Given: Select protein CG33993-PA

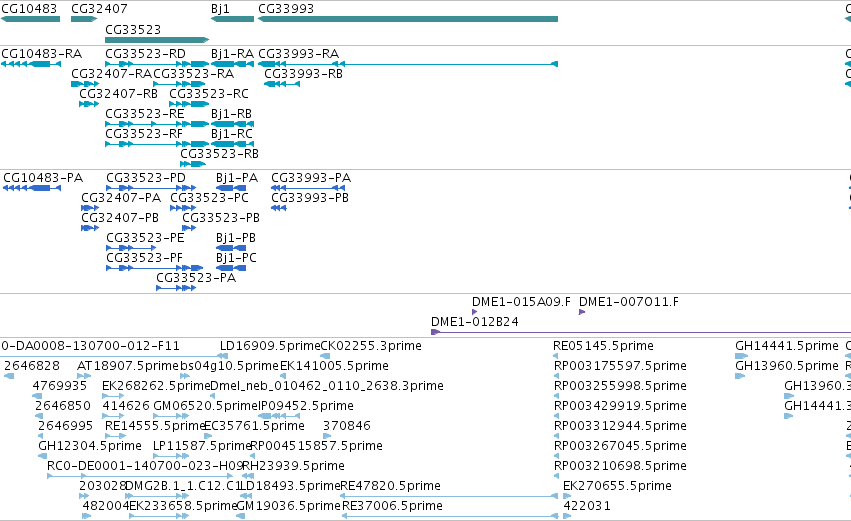Looking at the screenshot, I should click(311, 178).
